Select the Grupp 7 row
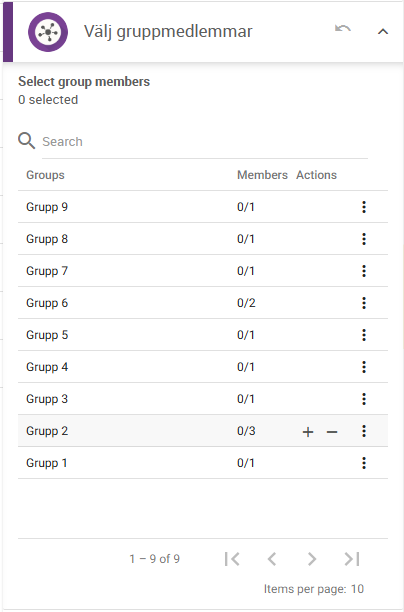Screen dimensions: 404x612 [x=203, y=271]
